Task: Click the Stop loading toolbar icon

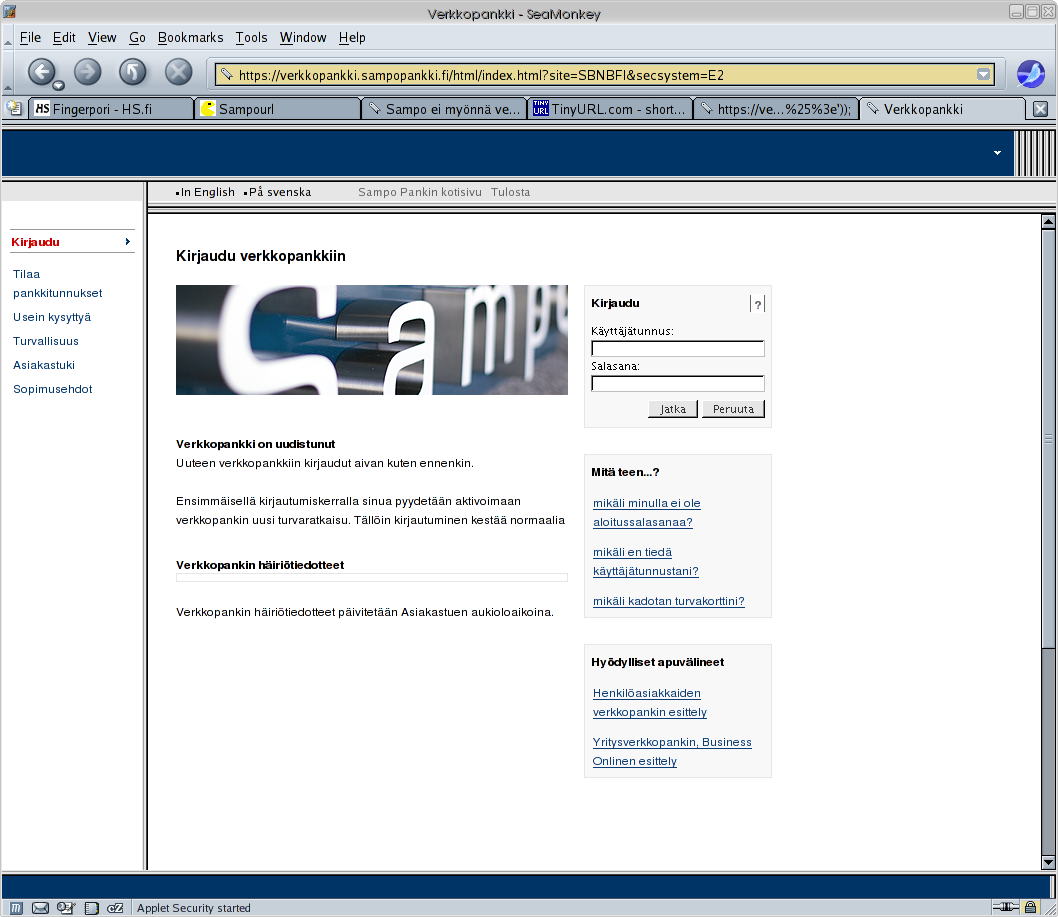Action: point(178,71)
